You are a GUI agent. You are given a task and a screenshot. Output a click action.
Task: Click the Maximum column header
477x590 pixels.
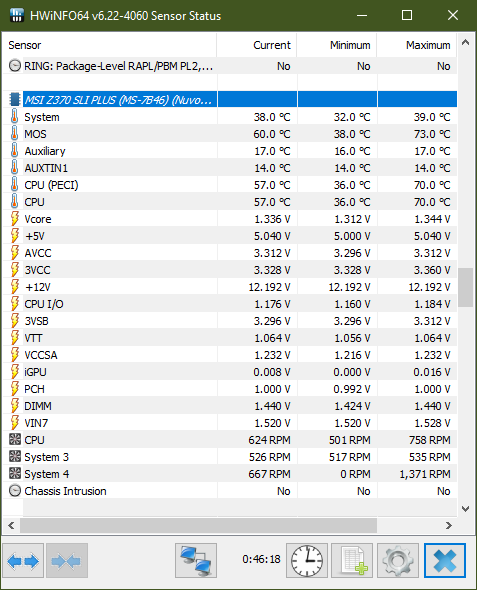(417, 45)
